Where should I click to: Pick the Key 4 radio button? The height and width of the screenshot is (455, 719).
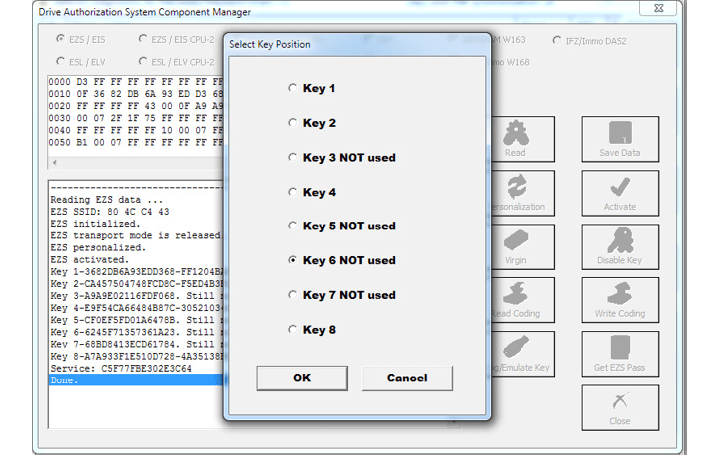pyautogui.click(x=293, y=192)
